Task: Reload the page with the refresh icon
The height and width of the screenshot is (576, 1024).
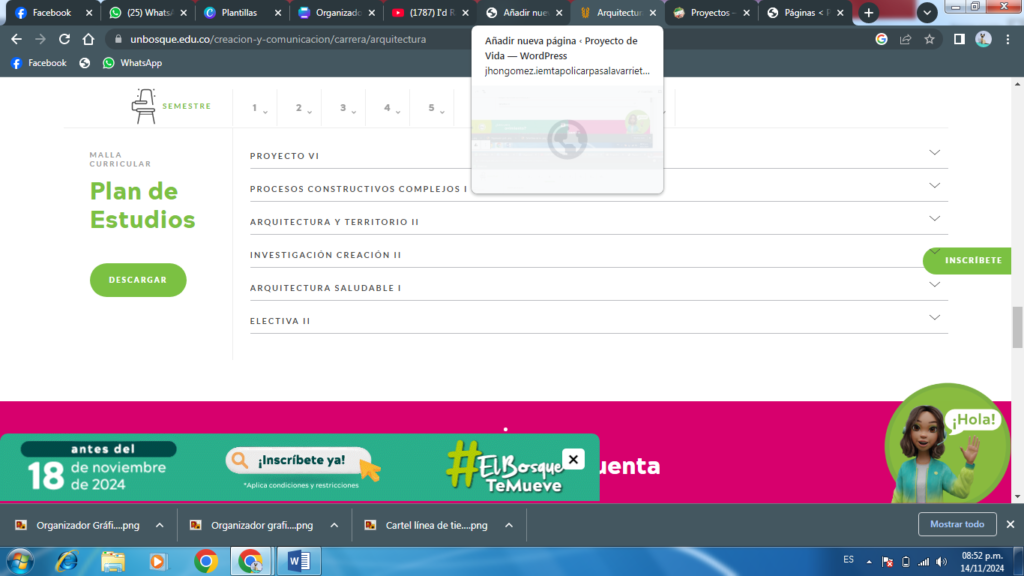Action: pyautogui.click(x=64, y=39)
